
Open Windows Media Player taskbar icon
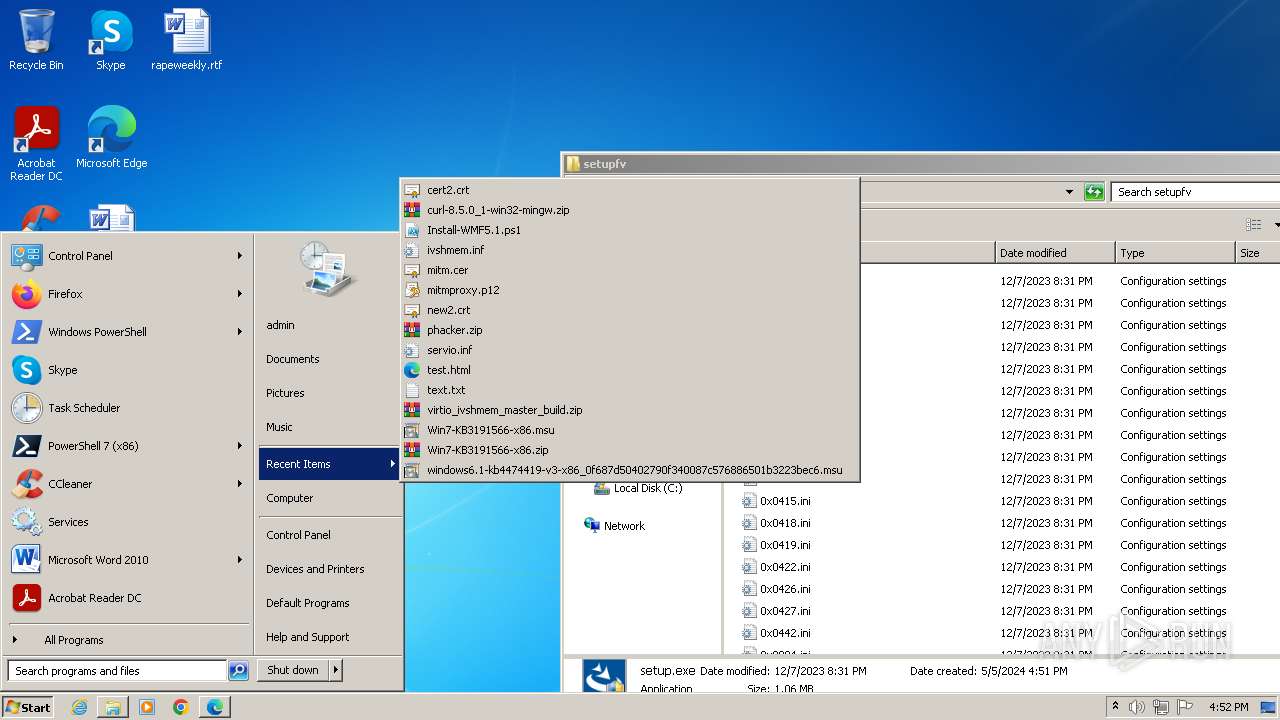[x=147, y=707]
